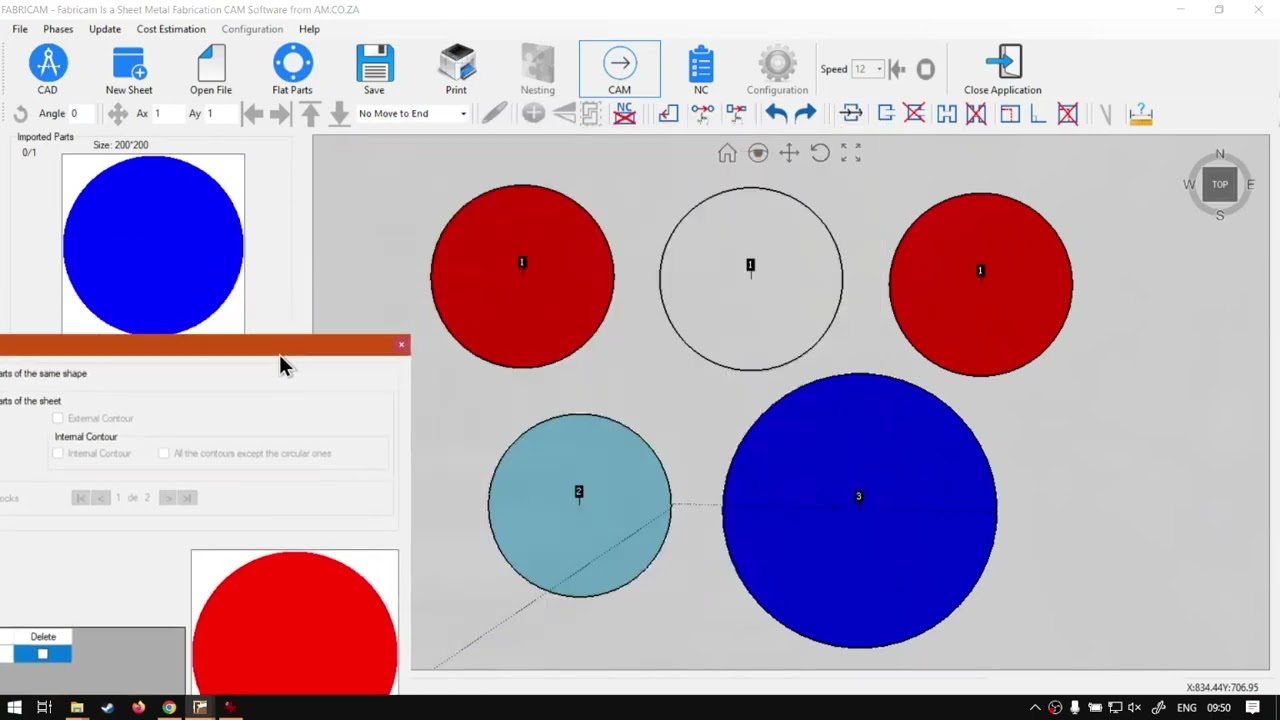
Task: Open the CAD module
Action: pyautogui.click(x=47, y=70)
